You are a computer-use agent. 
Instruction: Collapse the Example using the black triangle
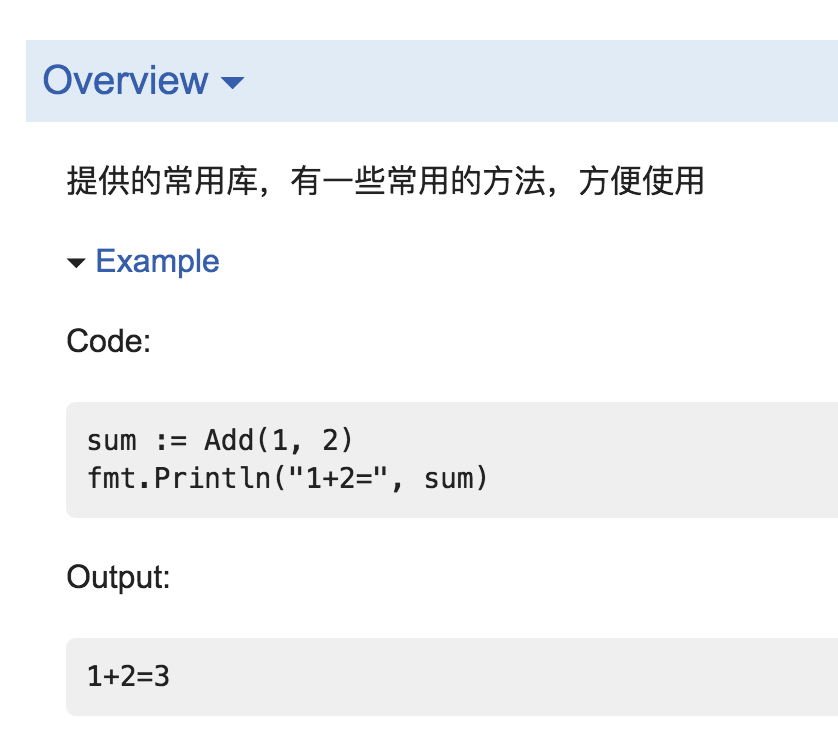(76, 262)
